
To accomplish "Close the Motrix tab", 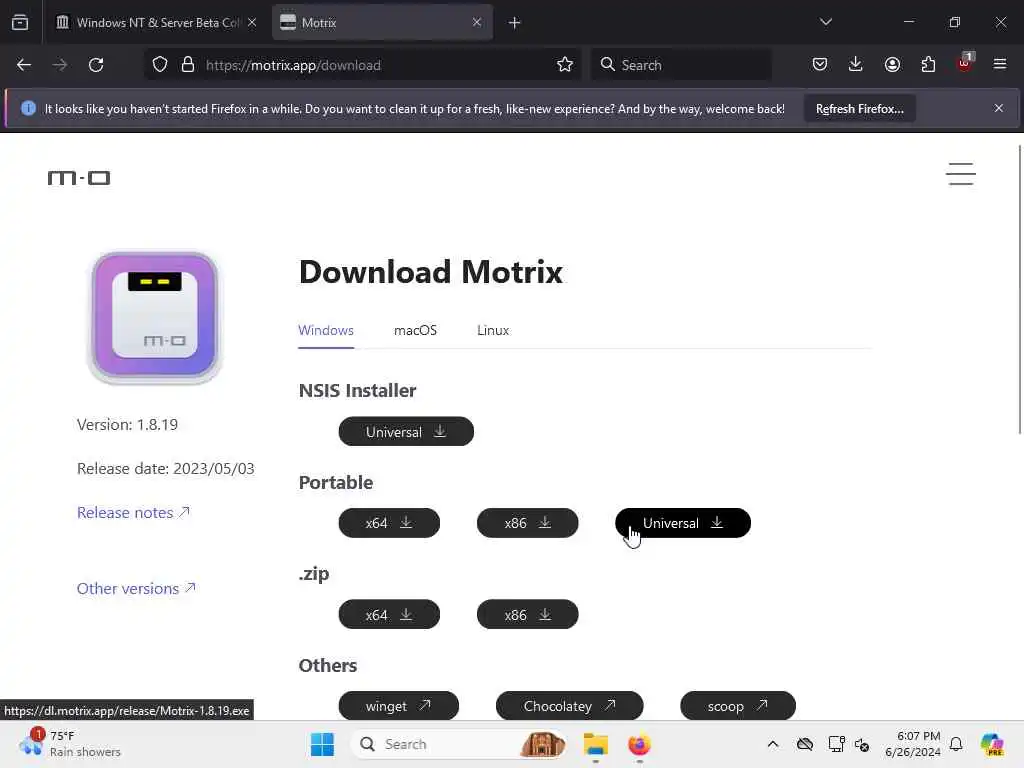I will click(x=477, y=22).
